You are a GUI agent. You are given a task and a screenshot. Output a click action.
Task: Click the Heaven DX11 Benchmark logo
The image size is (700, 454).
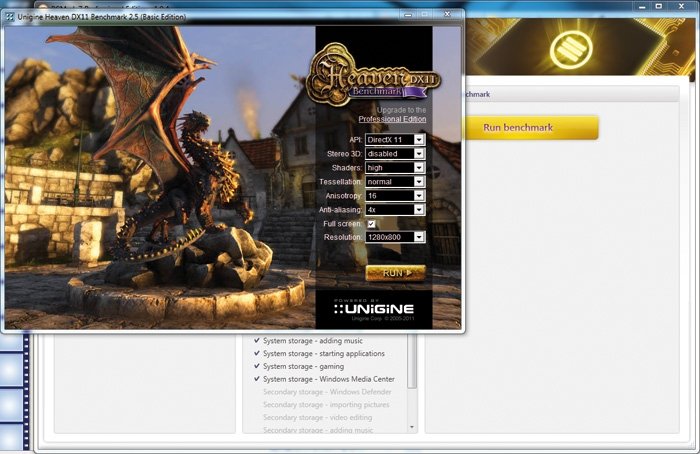[374, 74]
